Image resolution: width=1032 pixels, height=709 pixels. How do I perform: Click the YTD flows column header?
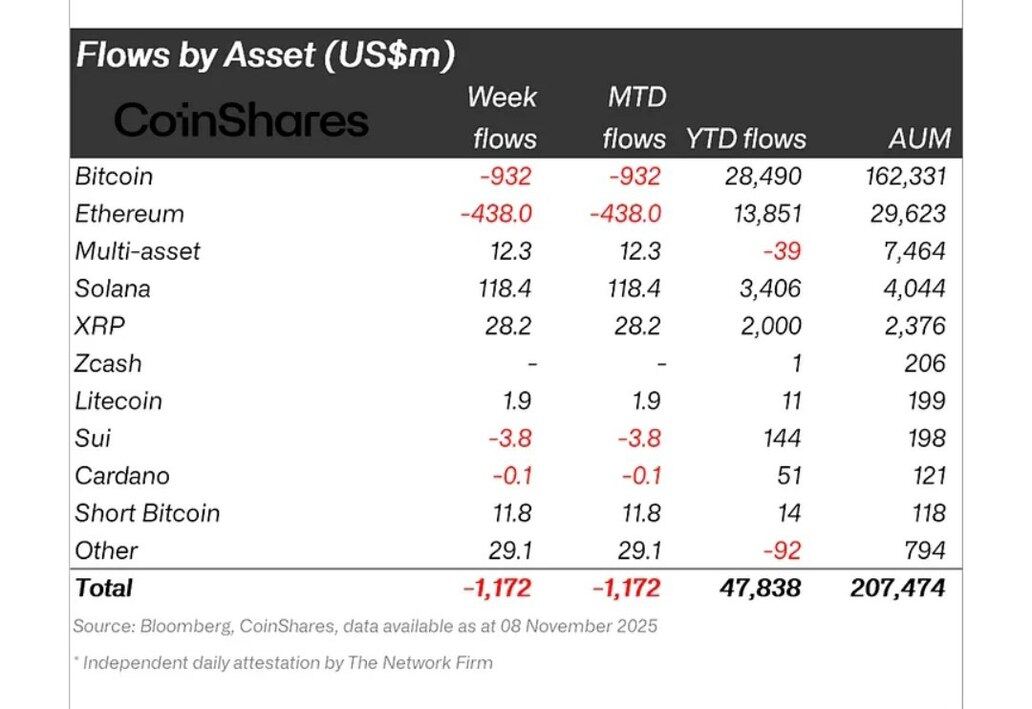pyautogui.click(x=746, y=139)
